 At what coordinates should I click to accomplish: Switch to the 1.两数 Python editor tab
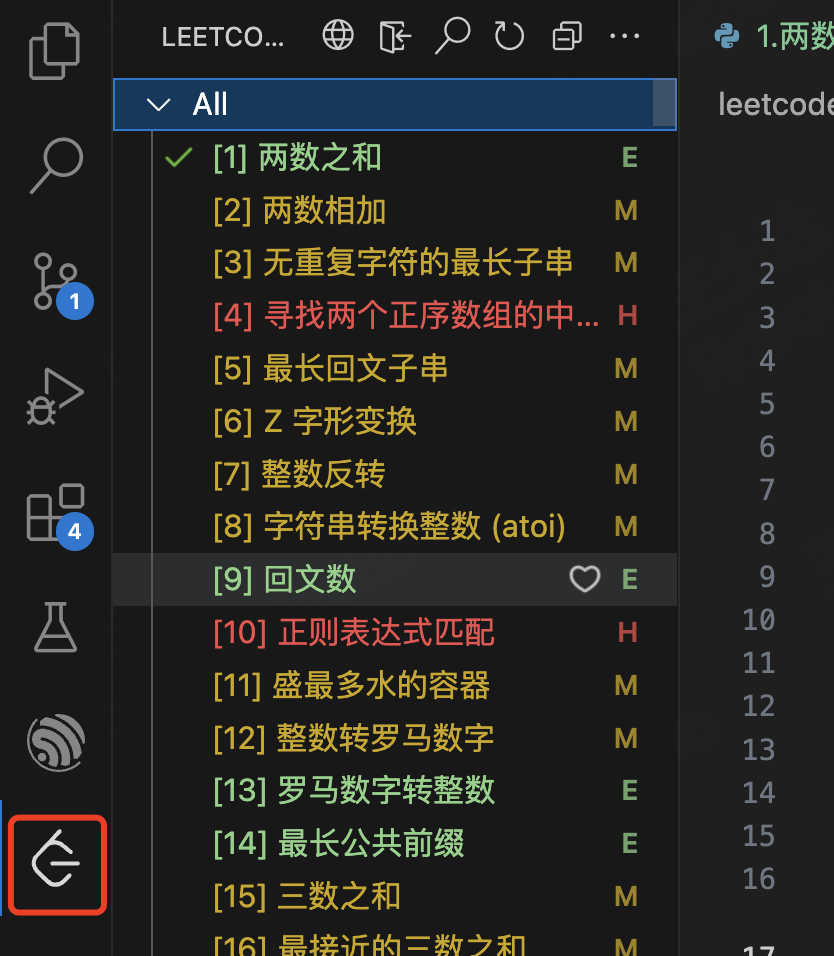click(x=773, y=36)
